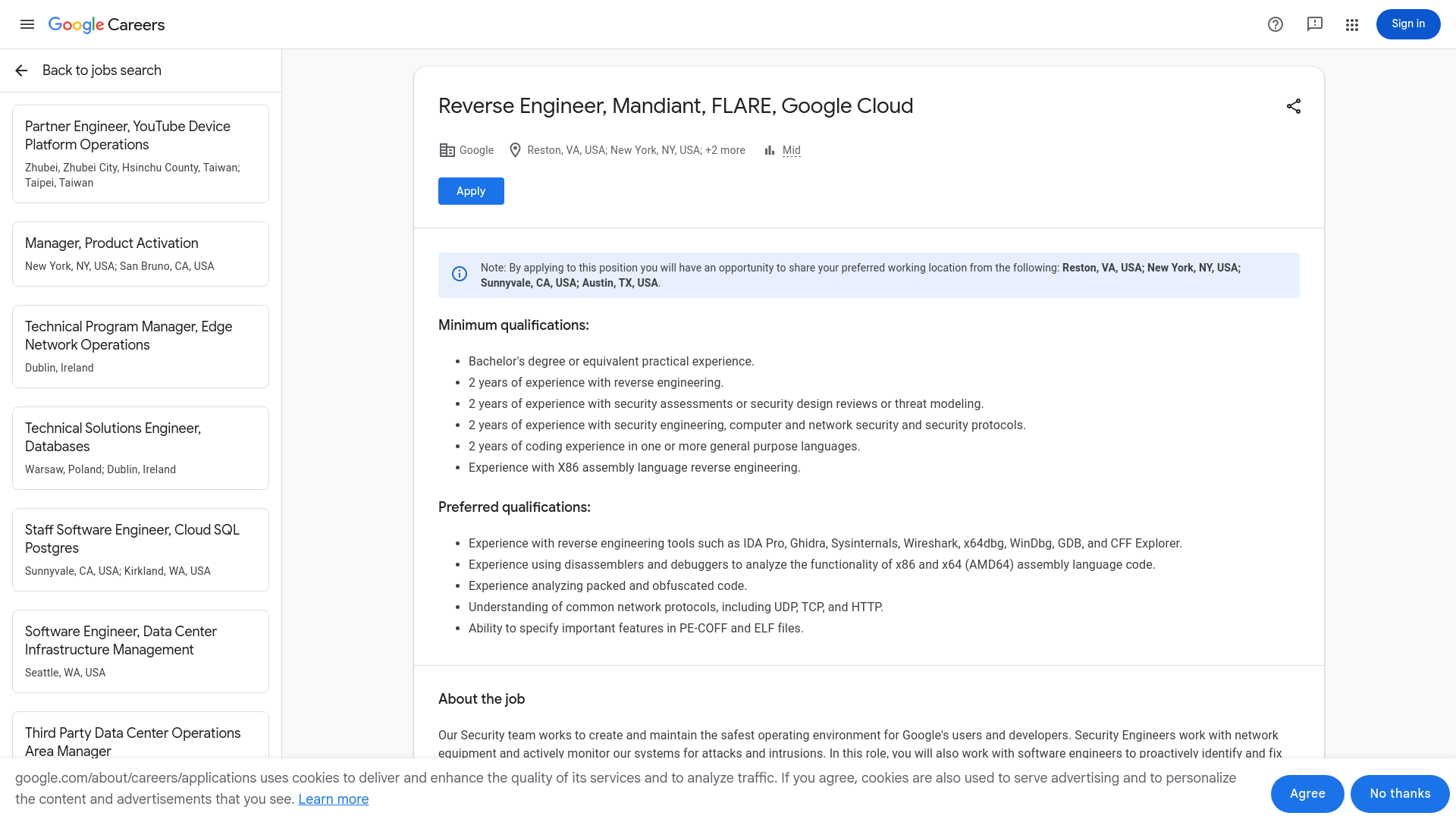Screen dimensions: 1456x819
Task: Select the Manager, Product Activation job card
Action: pyautogui.click(x=140, y=253)
